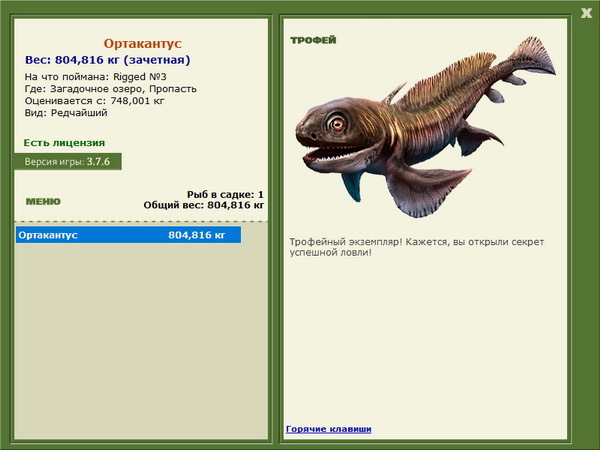Image resolution: width=600 pixels, height=450 pixels.
Task: Close the trophy window with X
Action: point(586,13)
